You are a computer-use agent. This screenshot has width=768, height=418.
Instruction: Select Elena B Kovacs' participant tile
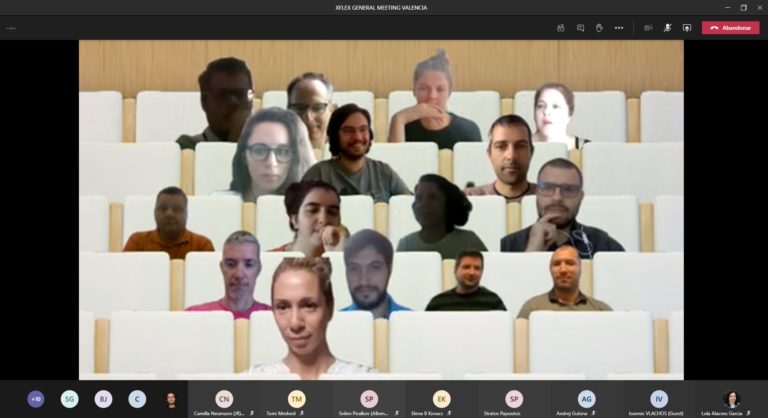click(441, 399)
